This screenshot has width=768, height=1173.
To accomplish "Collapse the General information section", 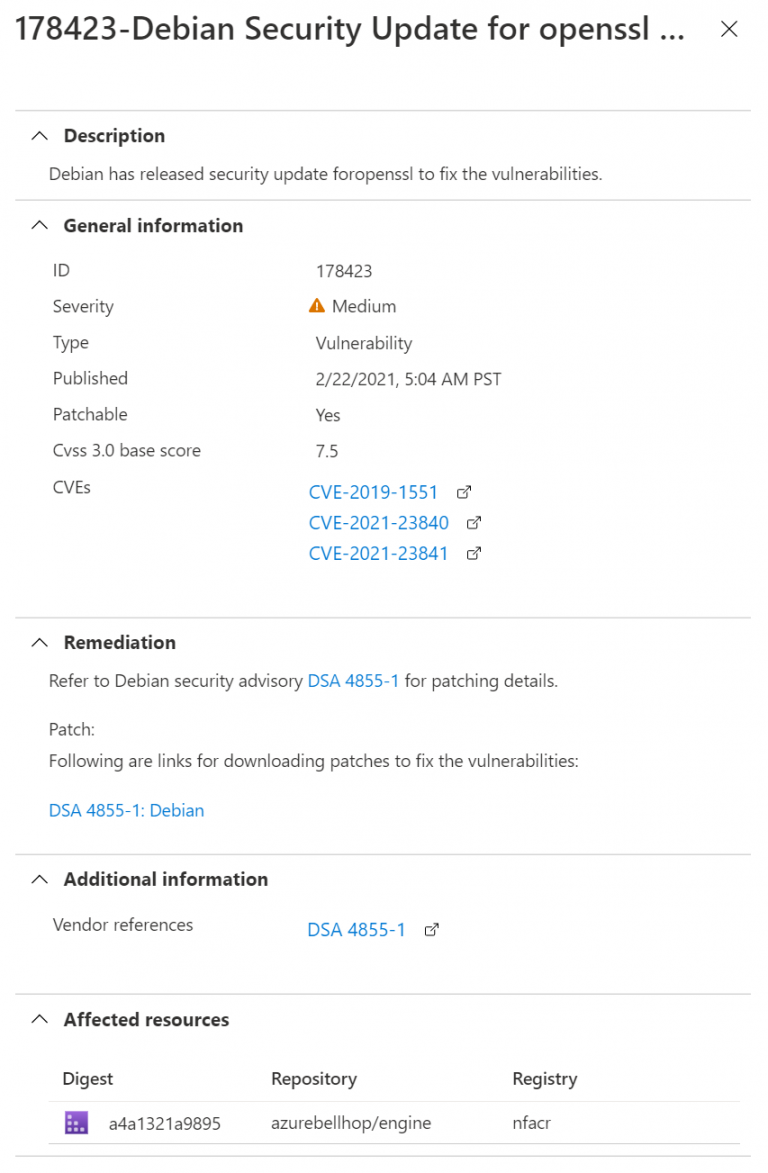I will [x=39, y=225].
